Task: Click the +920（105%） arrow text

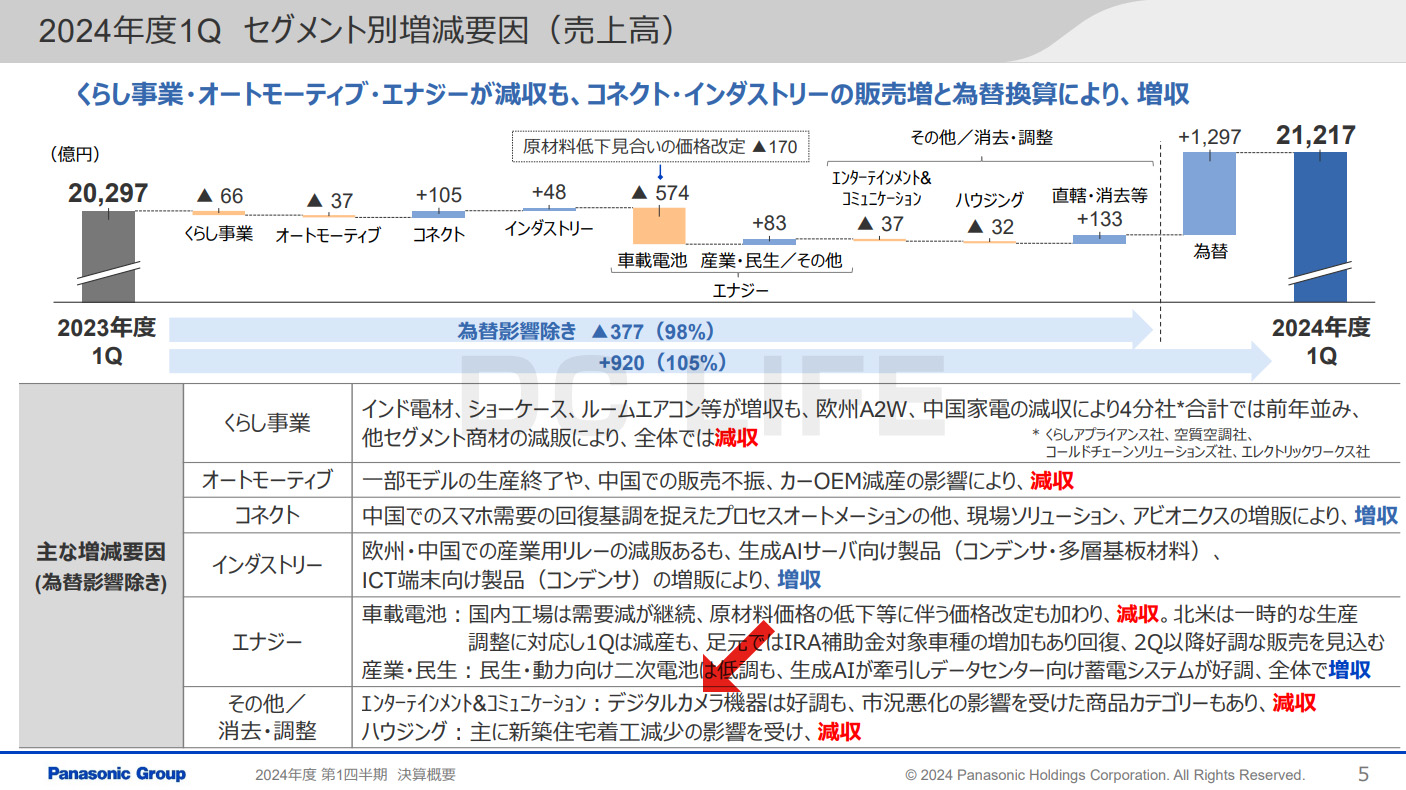Action: pyautogui.click(x=662, y=362)
